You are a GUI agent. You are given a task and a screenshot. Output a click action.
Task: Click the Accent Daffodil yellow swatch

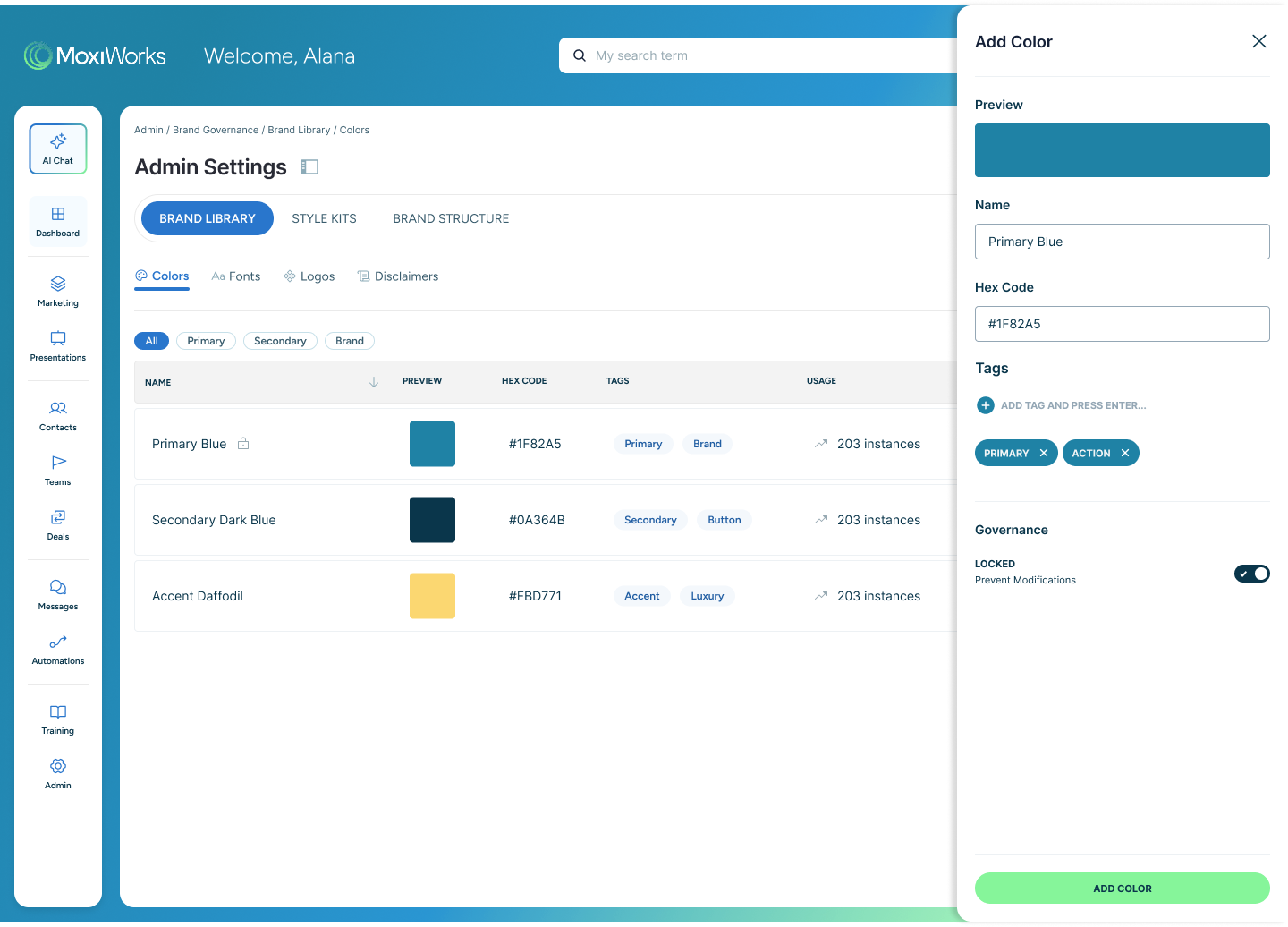tap(432, 596)
